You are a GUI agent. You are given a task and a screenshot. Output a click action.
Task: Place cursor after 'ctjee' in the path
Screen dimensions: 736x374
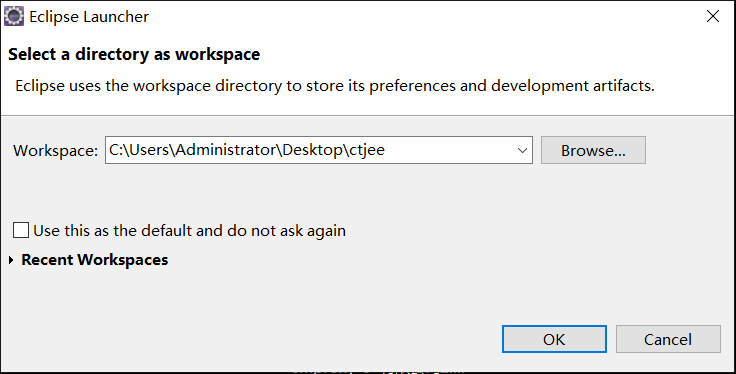[386, 150]
